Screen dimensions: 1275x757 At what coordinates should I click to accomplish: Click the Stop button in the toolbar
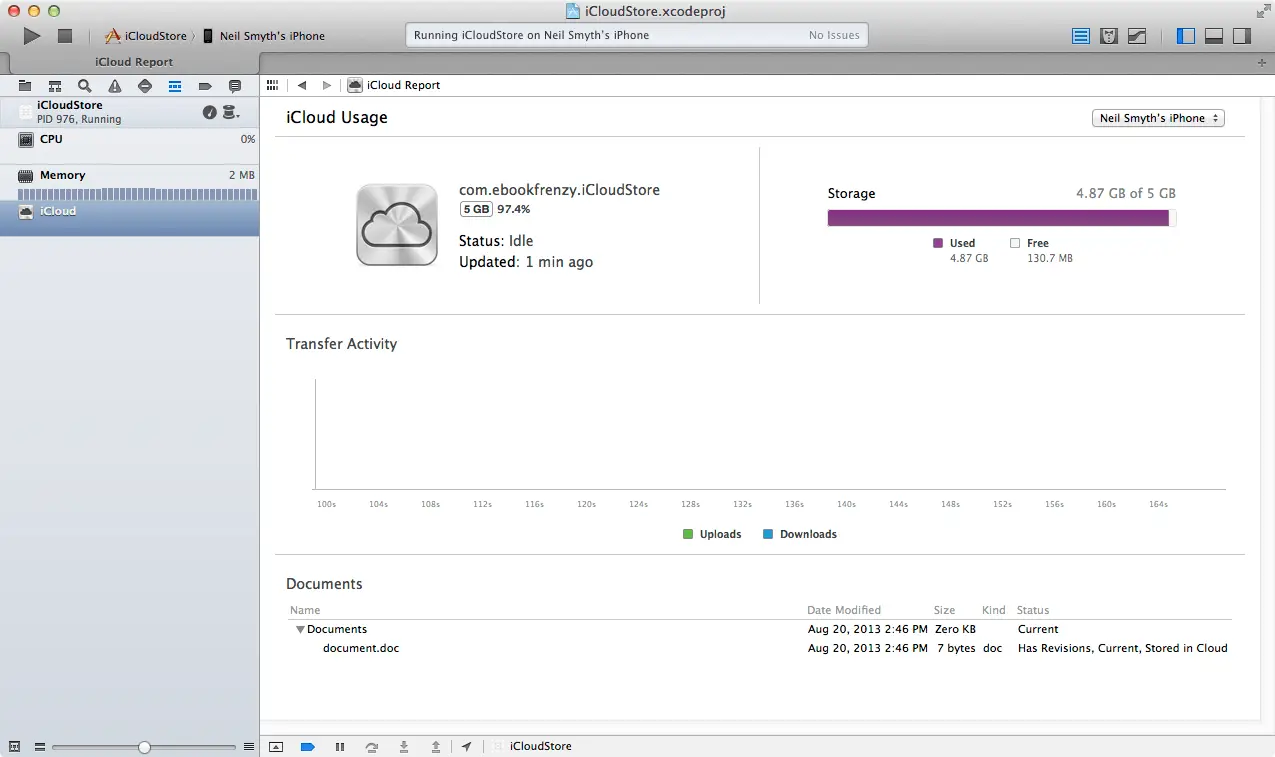[65, 36]
